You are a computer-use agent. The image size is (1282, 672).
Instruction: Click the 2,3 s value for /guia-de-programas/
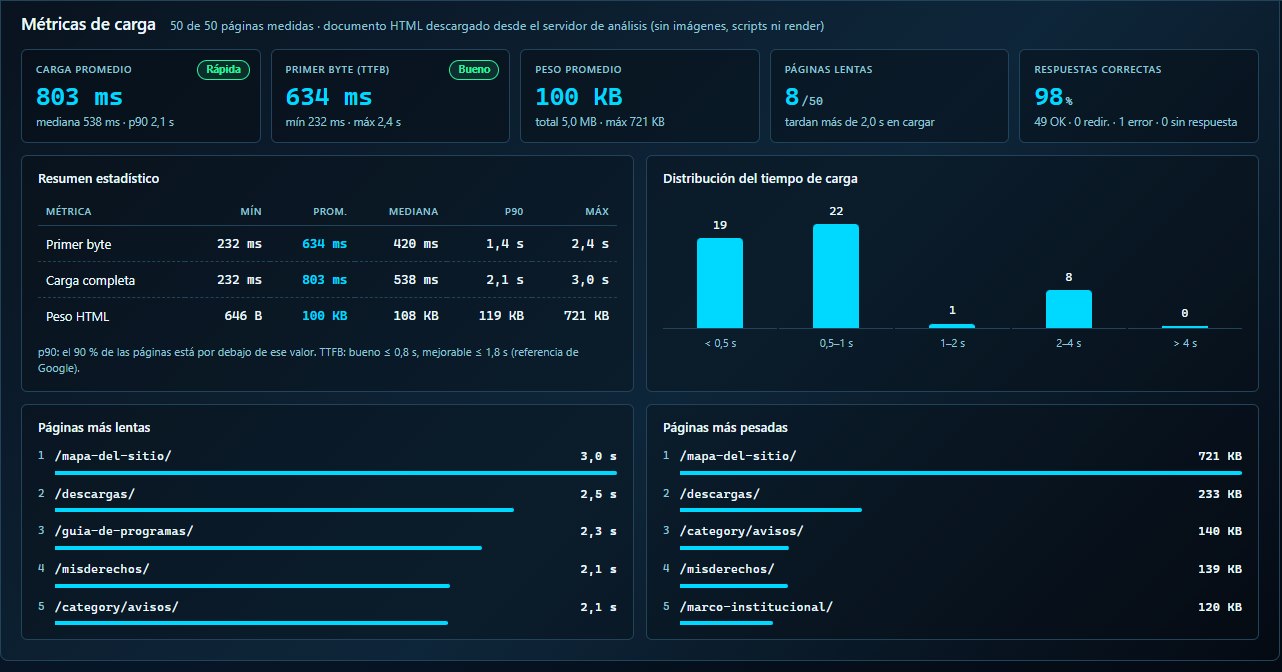pyautogui.click(x=598, y=531)
